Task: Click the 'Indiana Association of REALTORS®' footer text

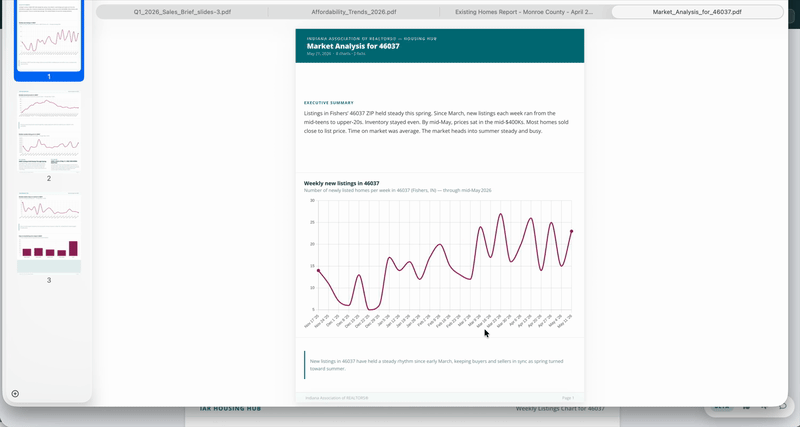Action: tap(337, 398)
